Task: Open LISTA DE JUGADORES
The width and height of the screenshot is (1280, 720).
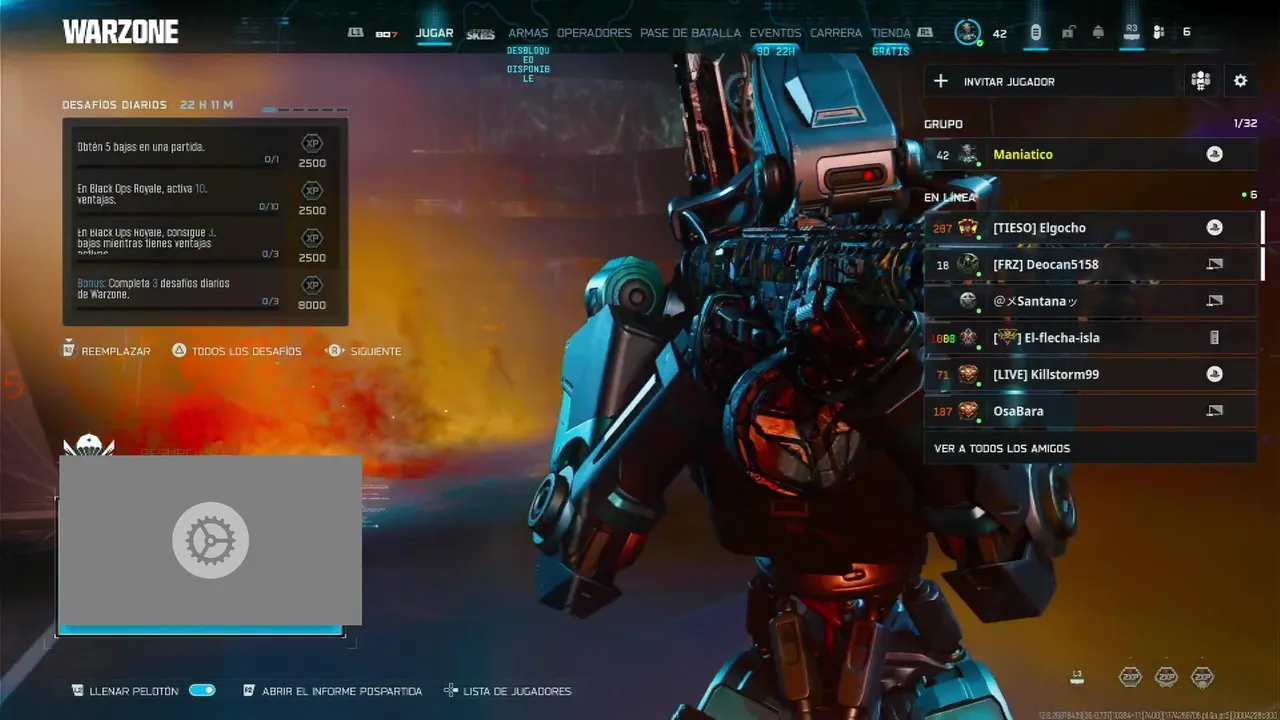Action: 508,691
